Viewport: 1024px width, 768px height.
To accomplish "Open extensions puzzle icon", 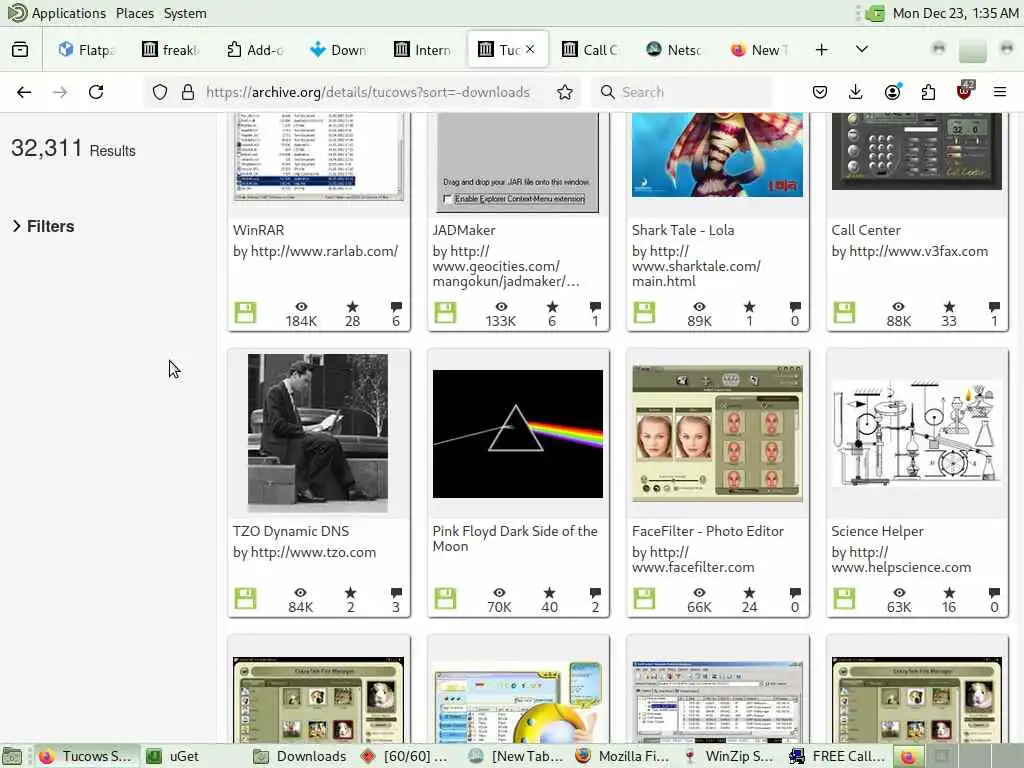I will click(928, 92).
